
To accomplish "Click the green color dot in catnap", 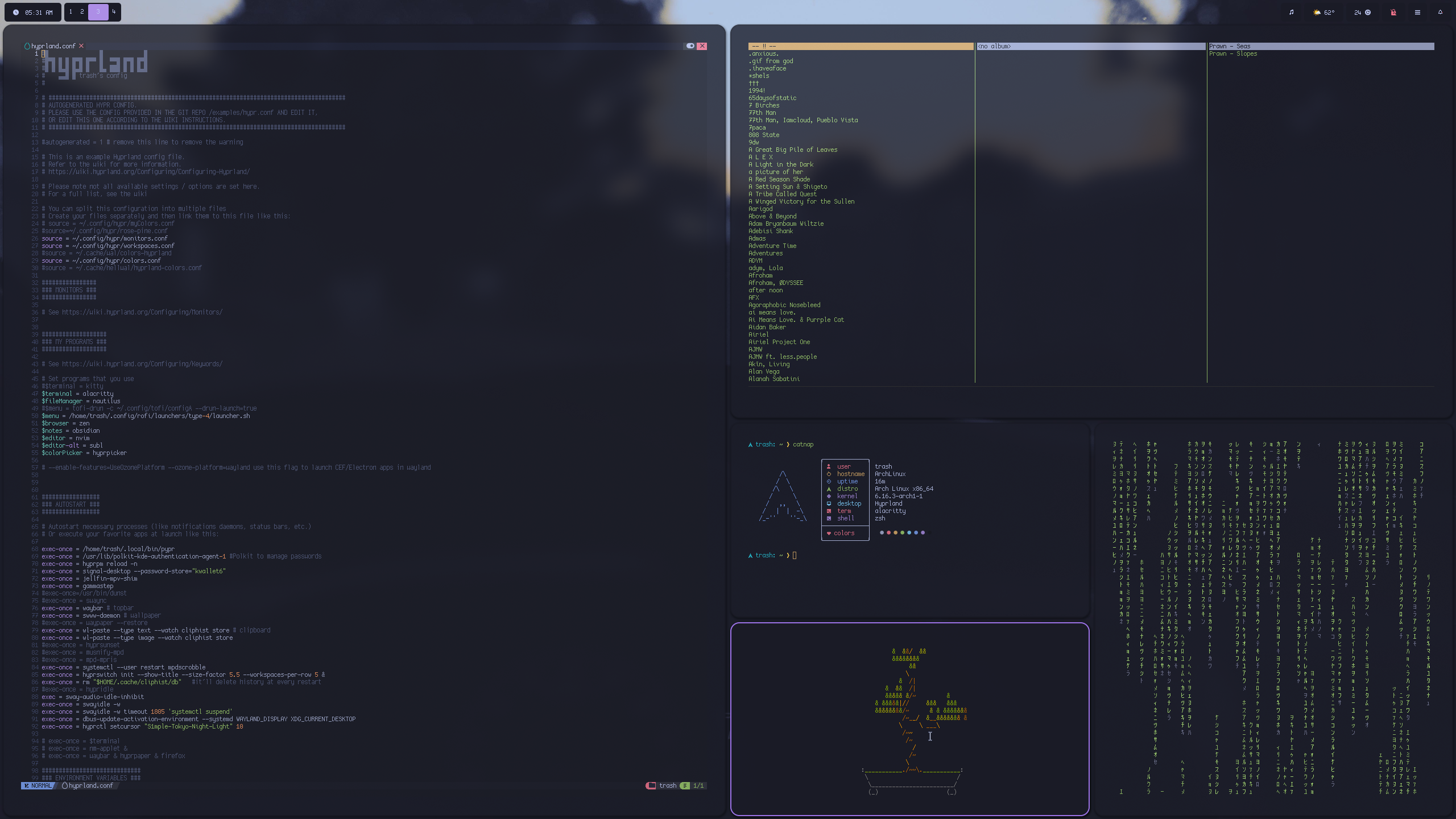I will [x=902, y=533].
